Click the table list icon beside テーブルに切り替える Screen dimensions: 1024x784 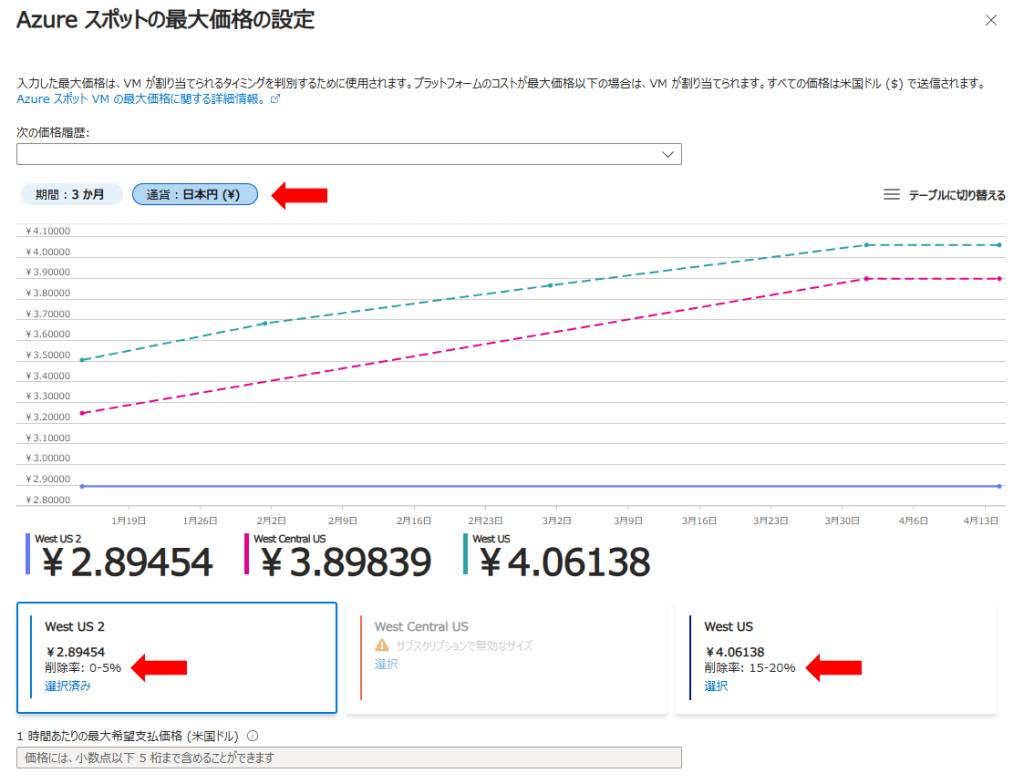[891, 195]
